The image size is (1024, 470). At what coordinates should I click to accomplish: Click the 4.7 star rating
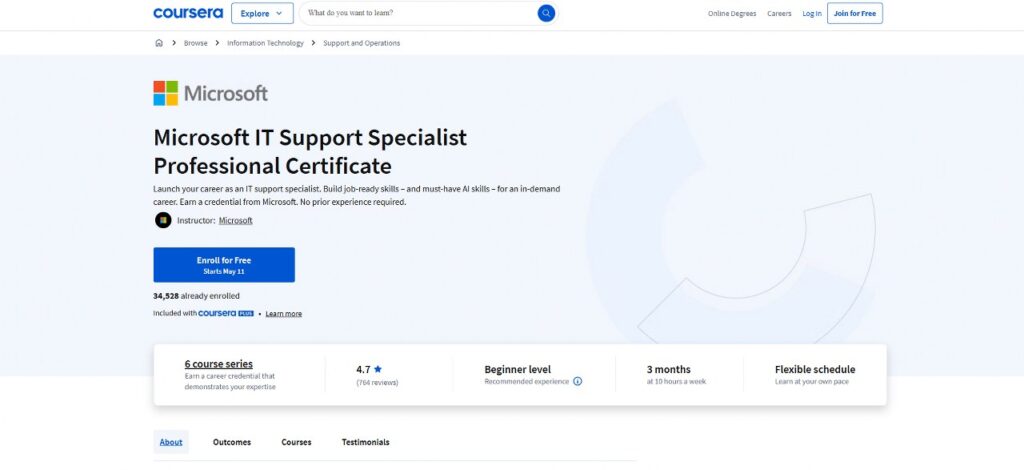[369, 369]
